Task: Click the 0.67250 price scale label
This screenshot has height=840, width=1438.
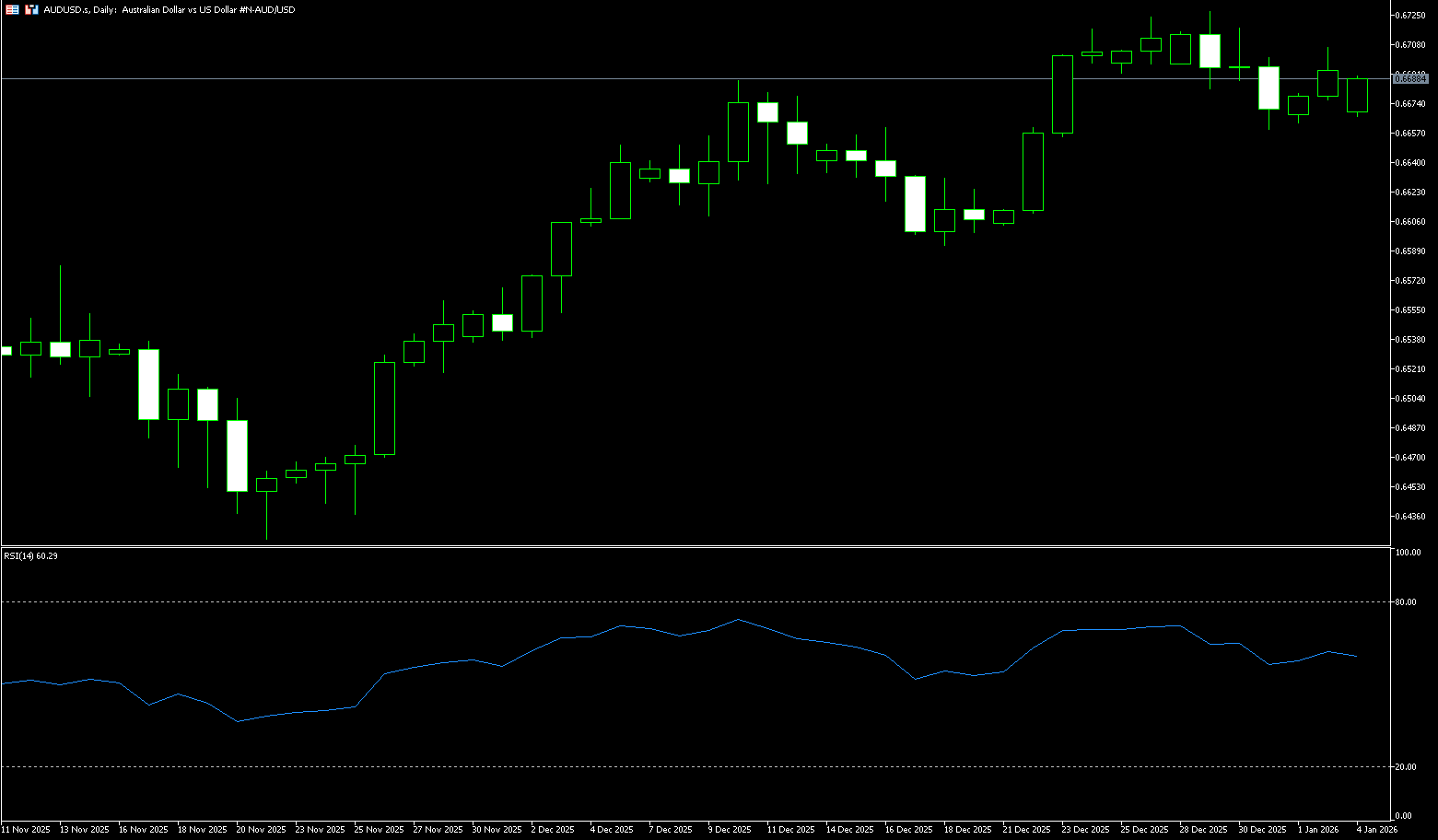Action: (x=1410, y=16)
